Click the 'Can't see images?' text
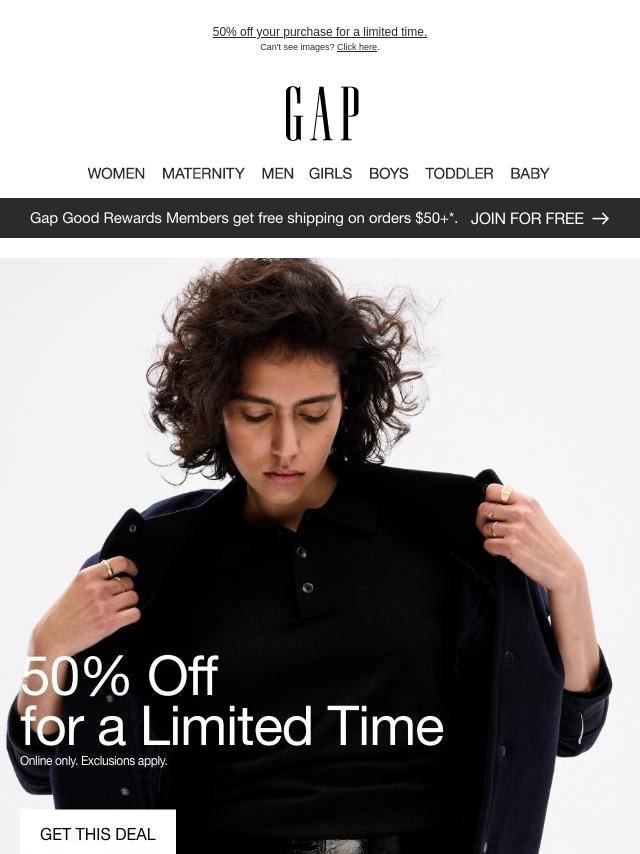The width and height of the screenshot is (640, 854). pyautogui.click(x=297, y=47)
